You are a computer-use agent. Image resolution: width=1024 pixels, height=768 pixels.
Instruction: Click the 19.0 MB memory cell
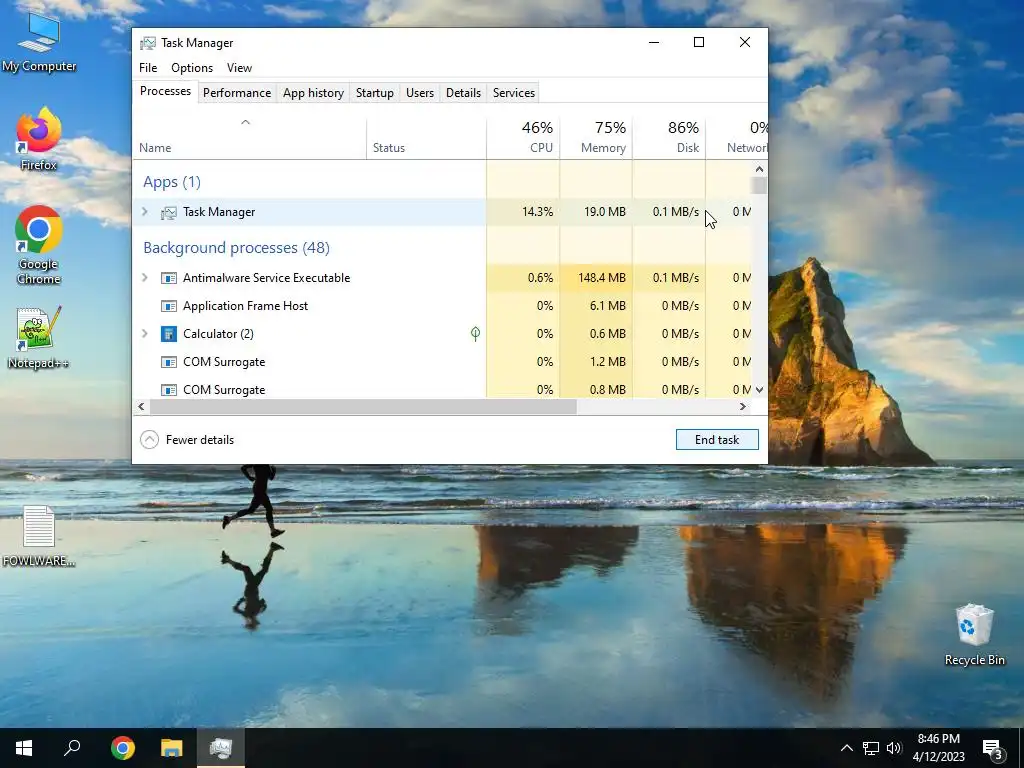tap(596, 212)
